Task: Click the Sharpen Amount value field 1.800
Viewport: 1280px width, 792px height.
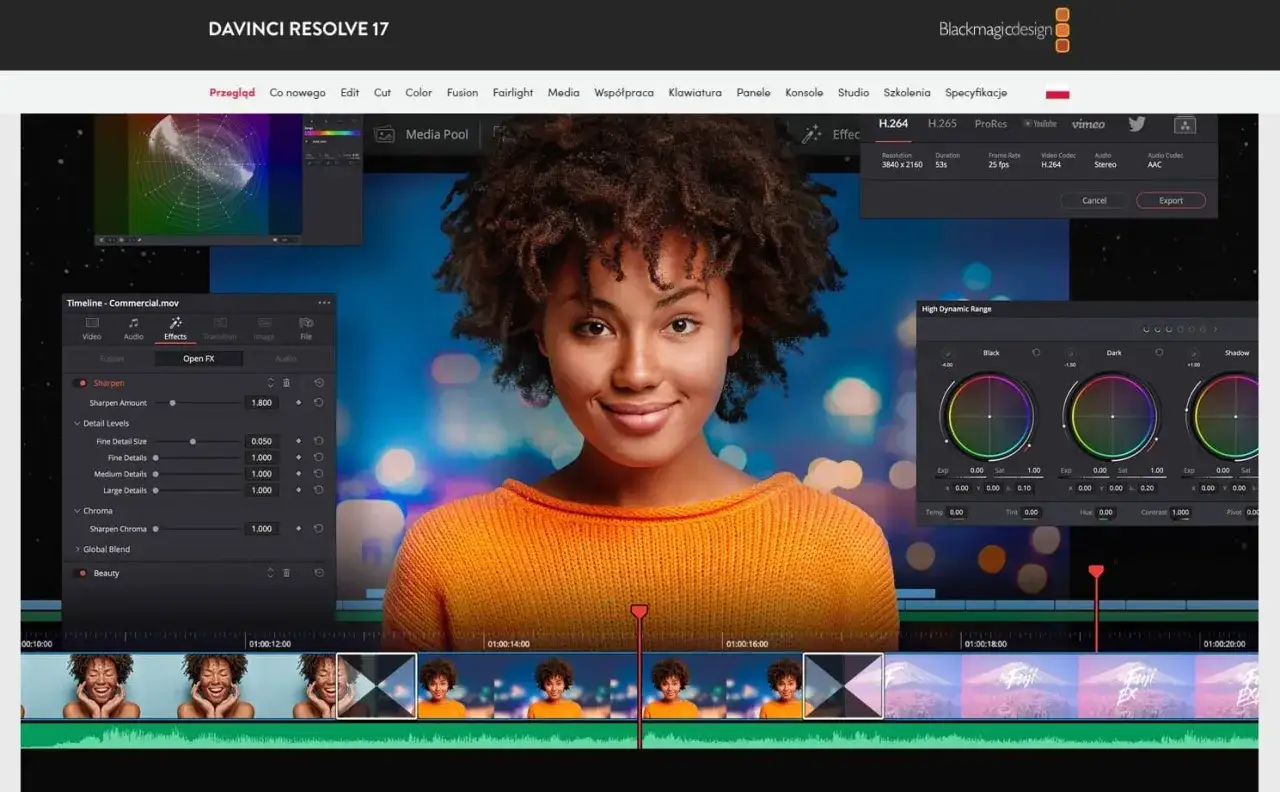Action: click(262, 403)
